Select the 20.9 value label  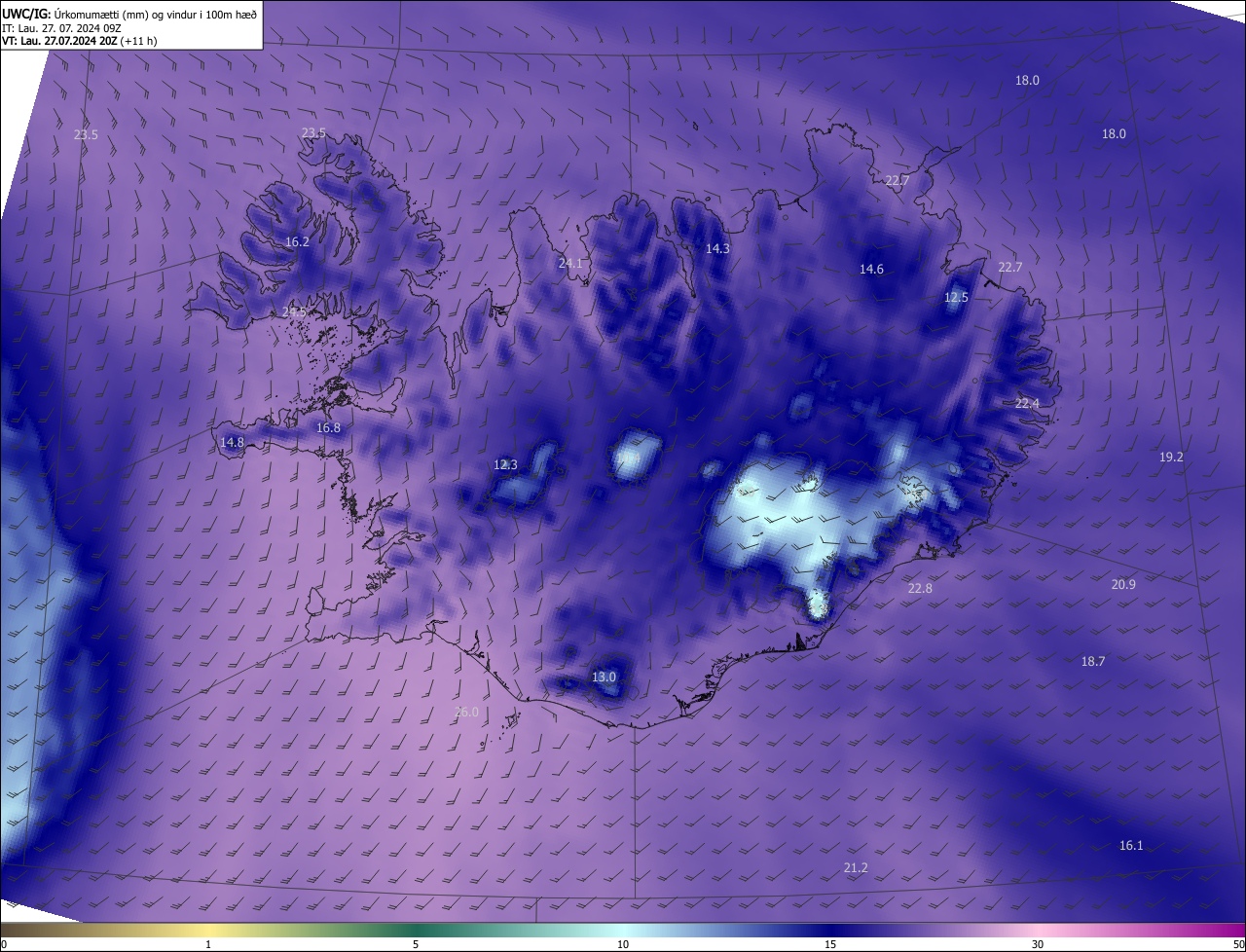click(x=1123, y=584)
